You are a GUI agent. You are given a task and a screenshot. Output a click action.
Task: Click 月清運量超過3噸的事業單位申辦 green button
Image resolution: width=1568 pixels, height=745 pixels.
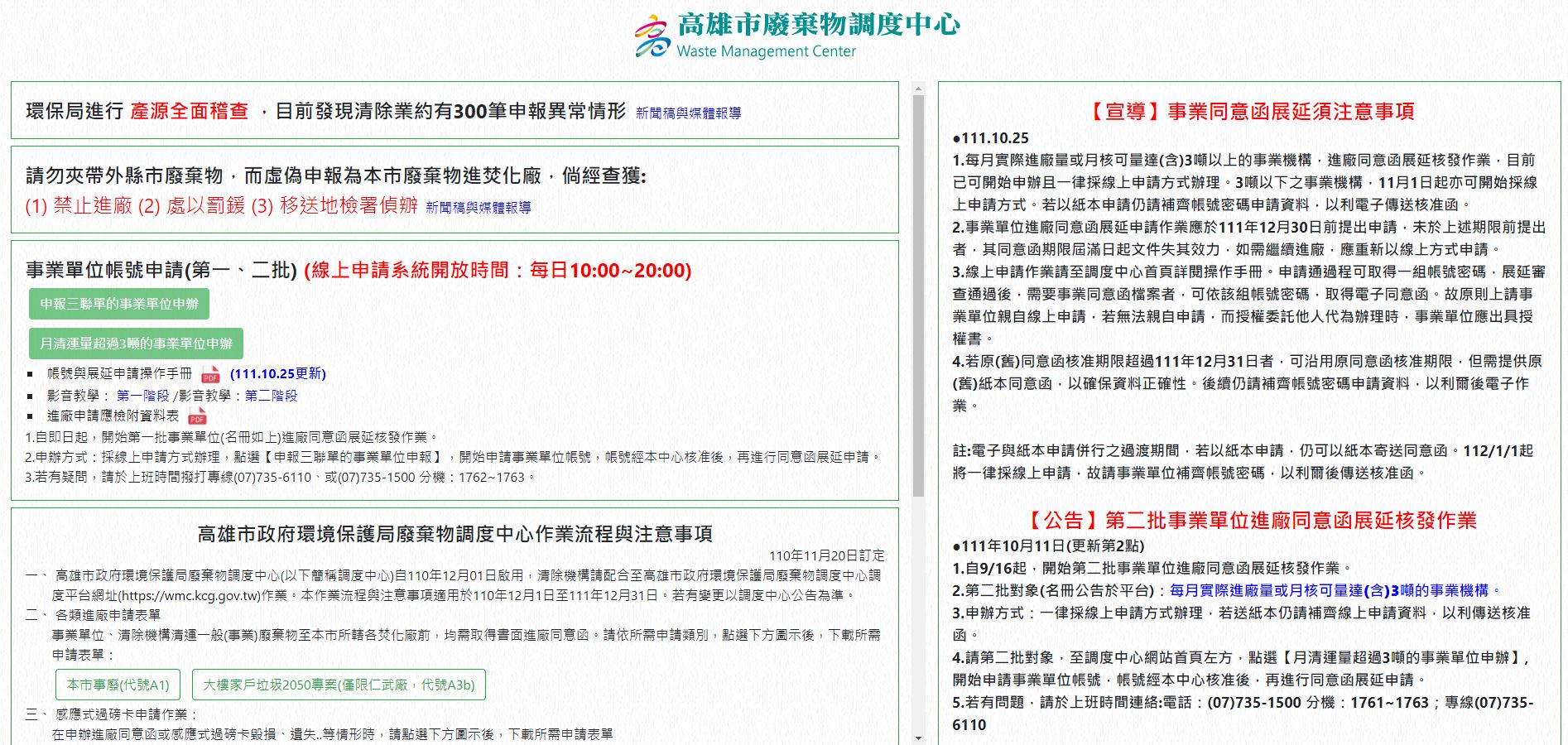pos(136,344)
